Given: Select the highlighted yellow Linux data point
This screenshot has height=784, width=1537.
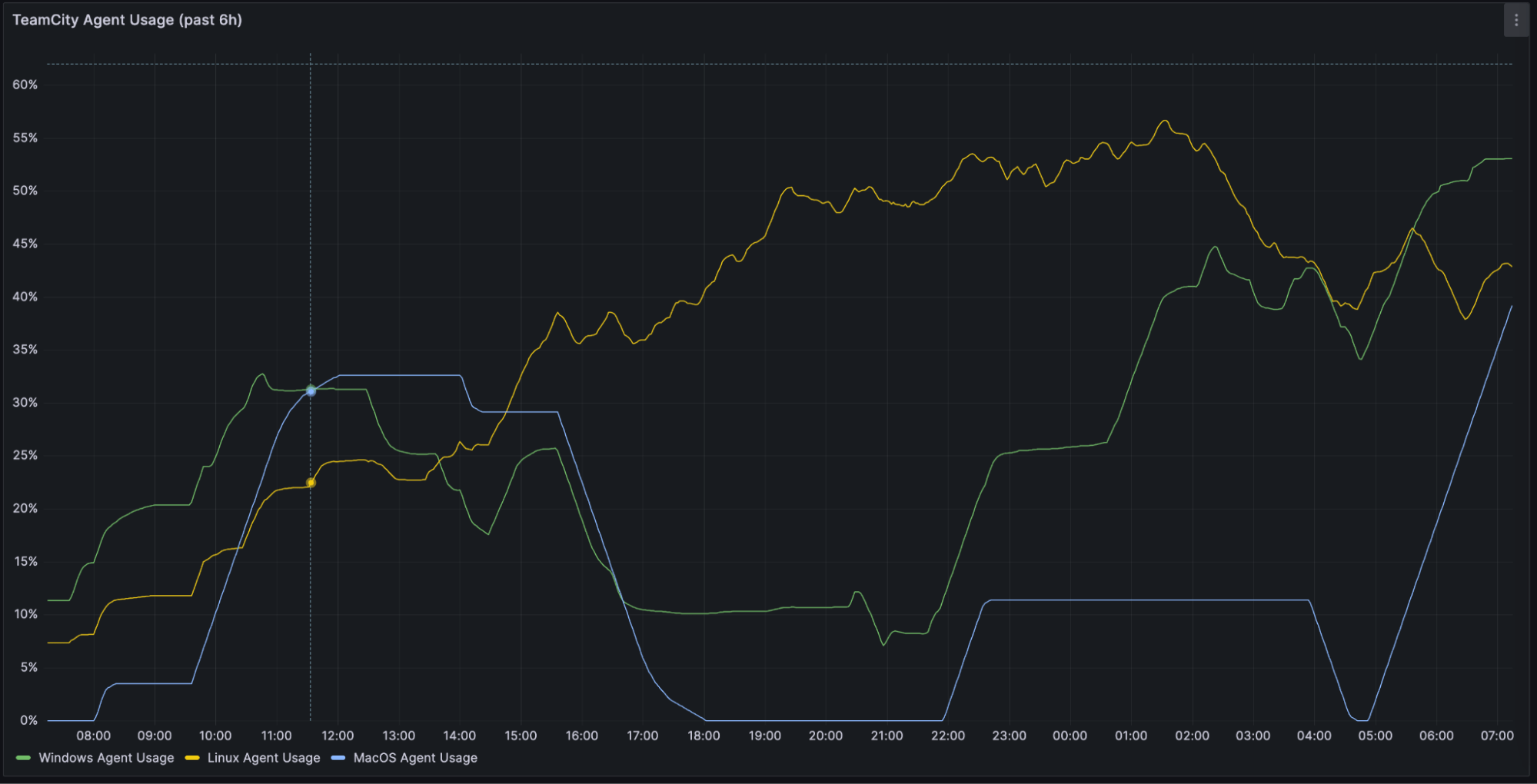Looking at the screenshot, I should click(x=311, y=482).
